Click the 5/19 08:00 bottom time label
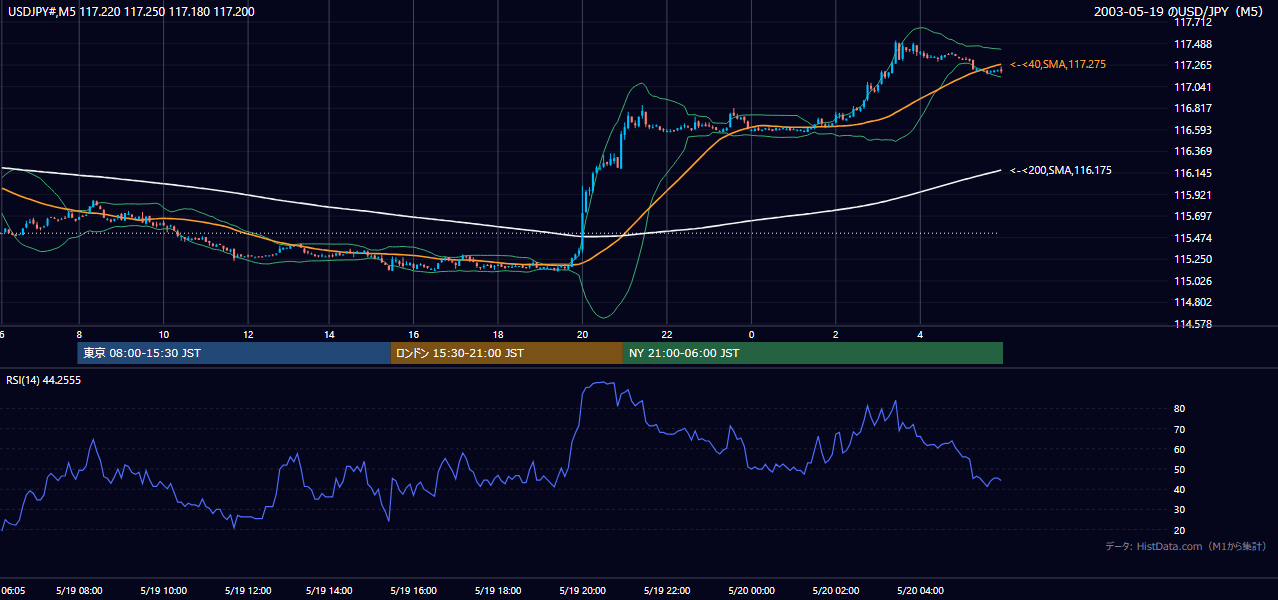1278x600 pixels. pyautogui.click(x=79, y=590)
